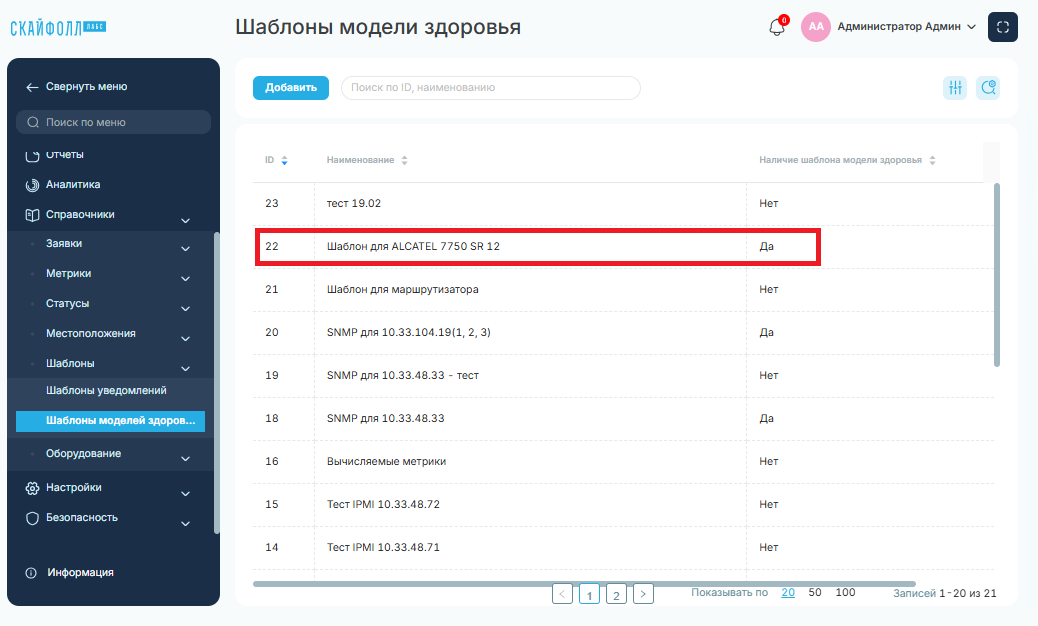Open the notifications bell icon
This screenshot has width=1038, height=626.
[x=777, y=28]
